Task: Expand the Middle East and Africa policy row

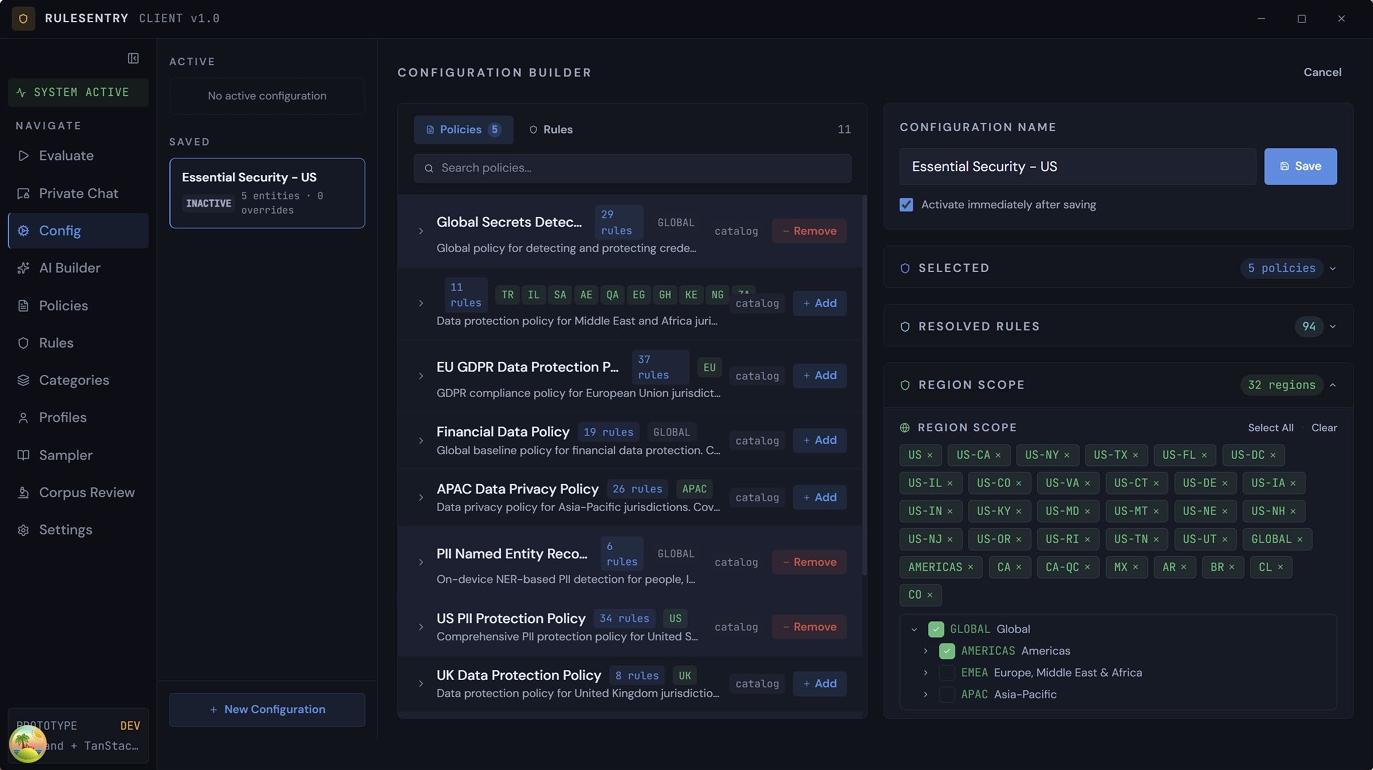Action: pyautogui.click(x=421, y=303)
